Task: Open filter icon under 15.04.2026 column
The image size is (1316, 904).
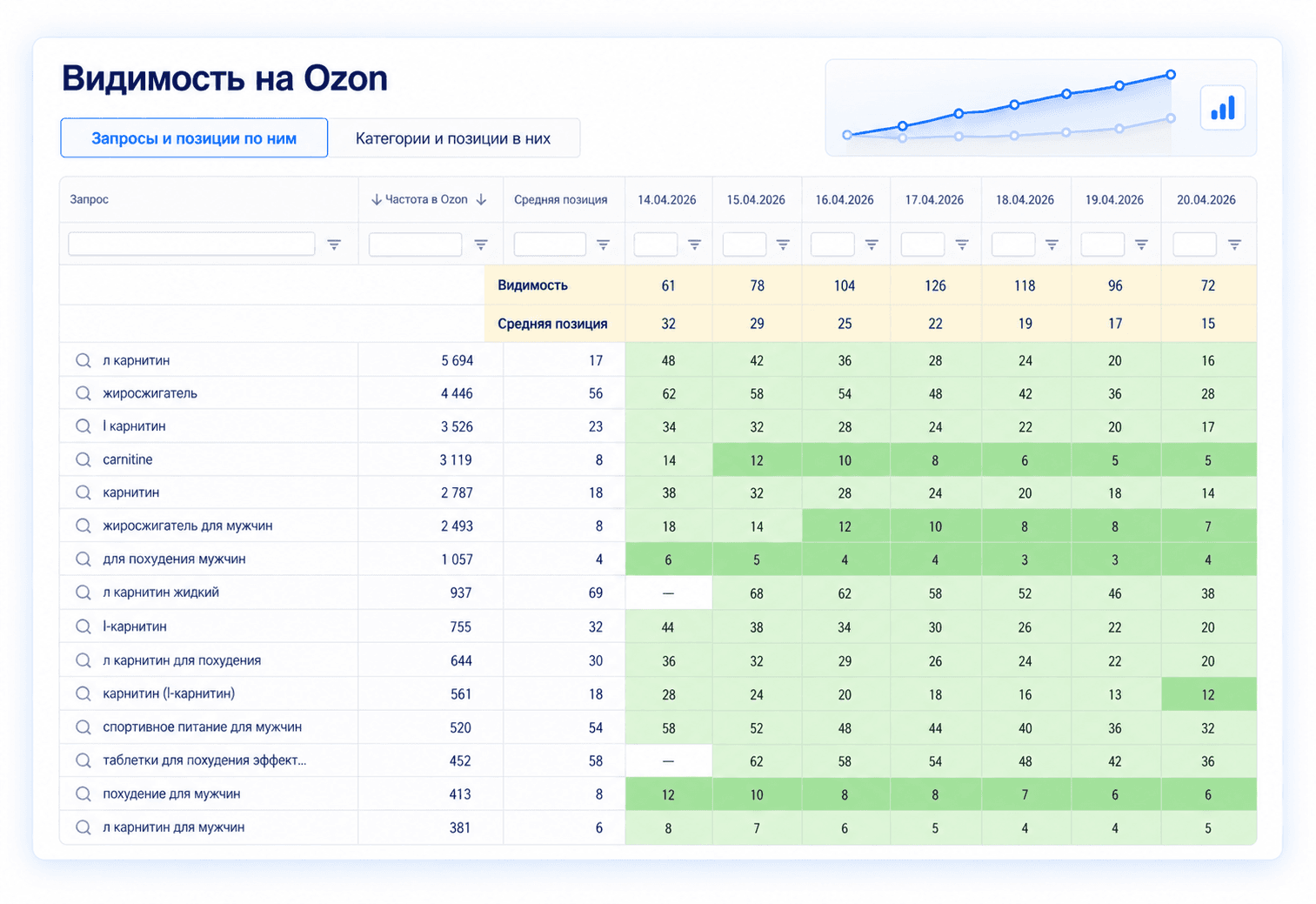Action: point(783,244)
